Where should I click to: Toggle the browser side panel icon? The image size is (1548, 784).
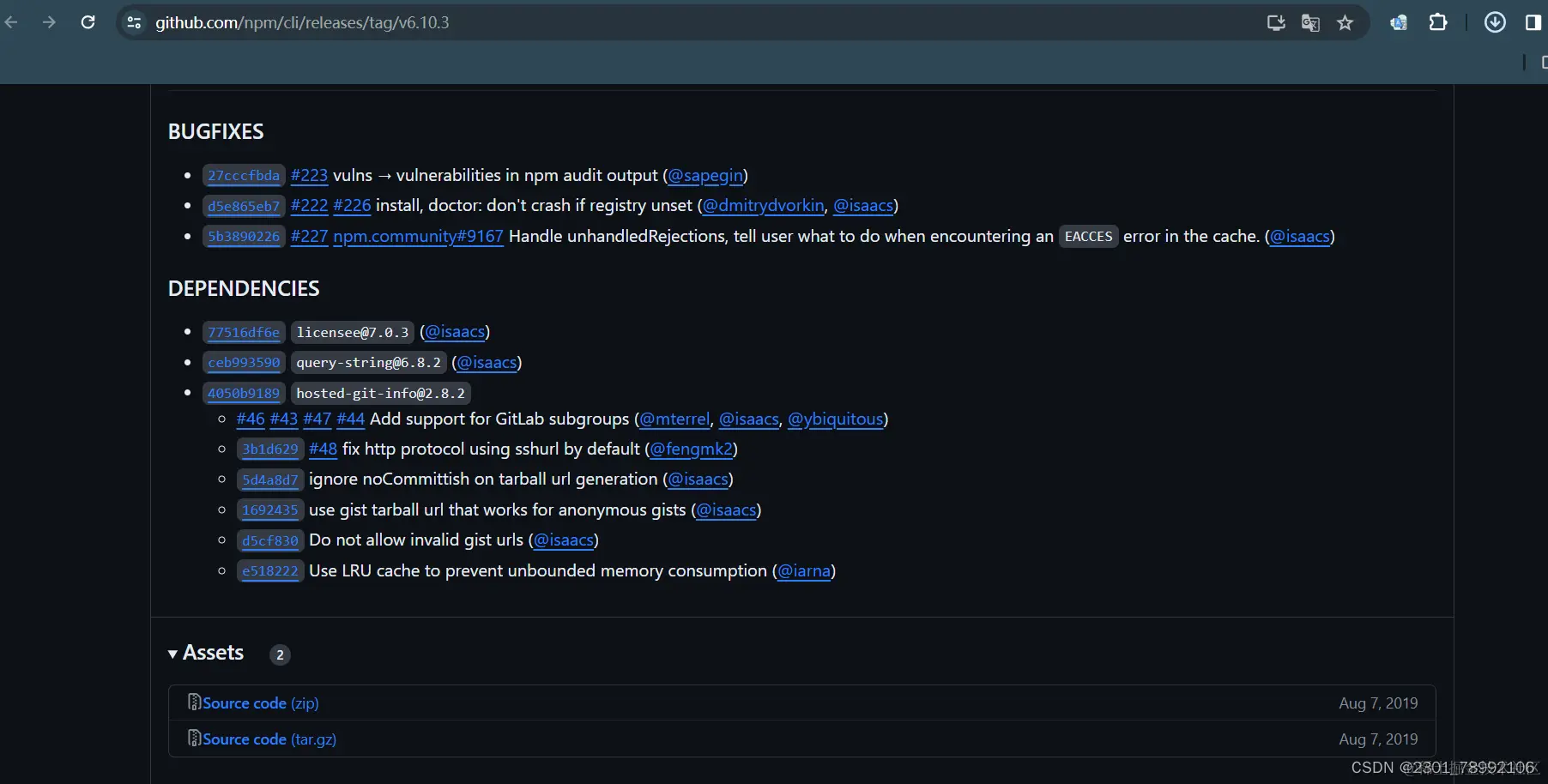click(x=1533, y=22)
